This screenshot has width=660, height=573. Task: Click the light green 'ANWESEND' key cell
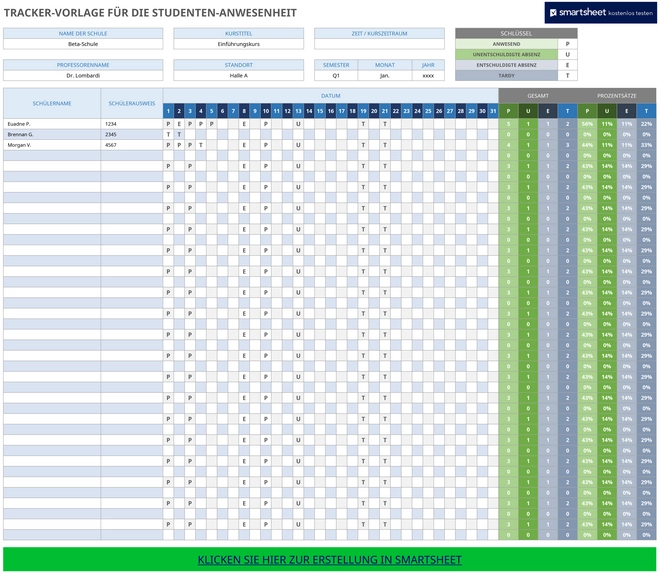click(x=506, y=44)
